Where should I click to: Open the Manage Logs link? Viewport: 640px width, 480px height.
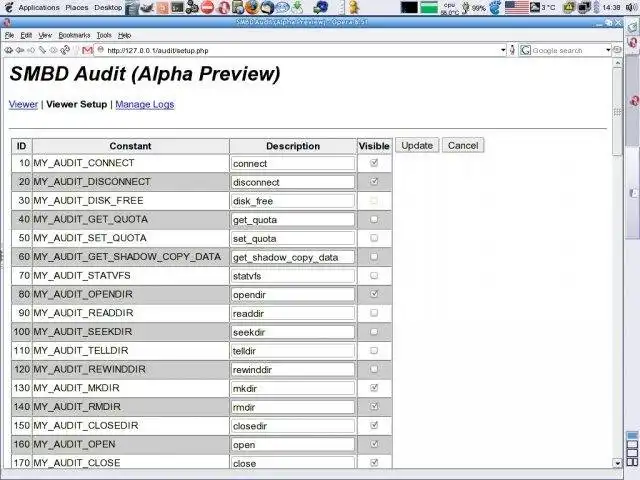144,104
